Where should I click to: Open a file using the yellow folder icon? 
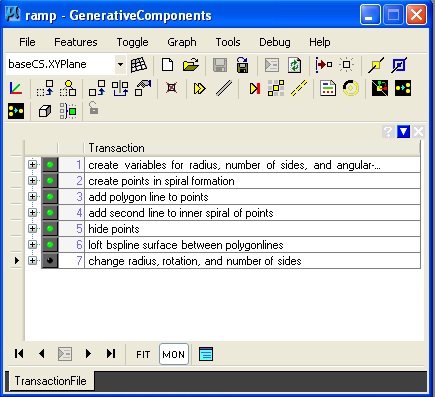tap(191, 65)
